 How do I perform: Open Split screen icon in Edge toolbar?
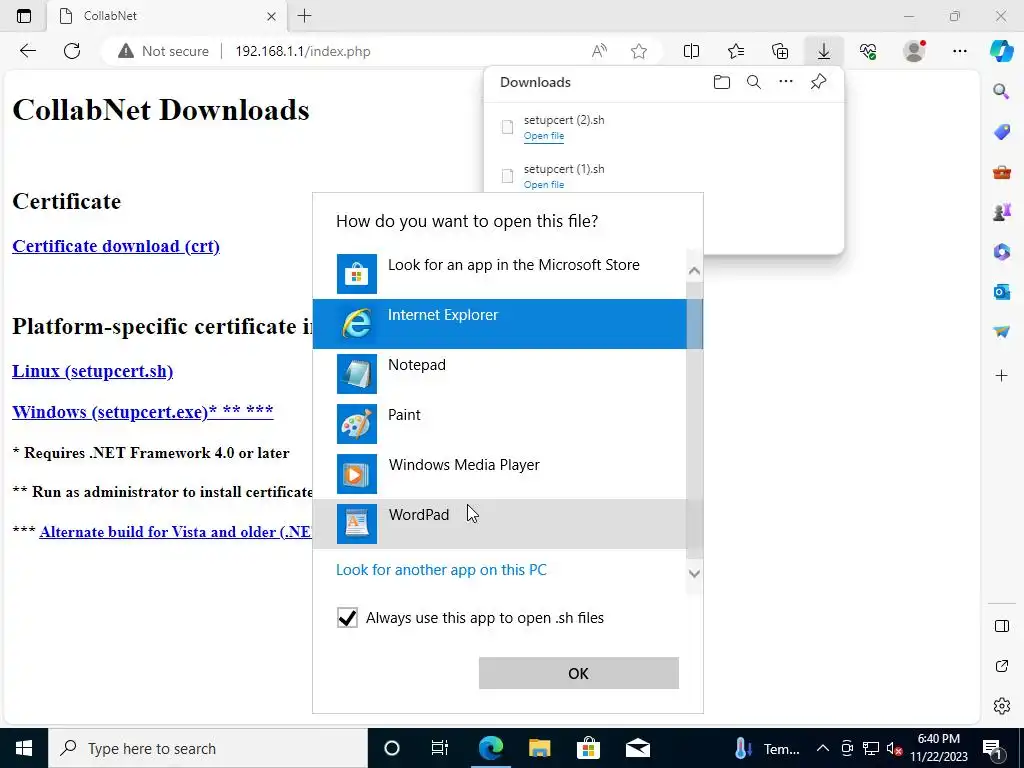[692, 51]
